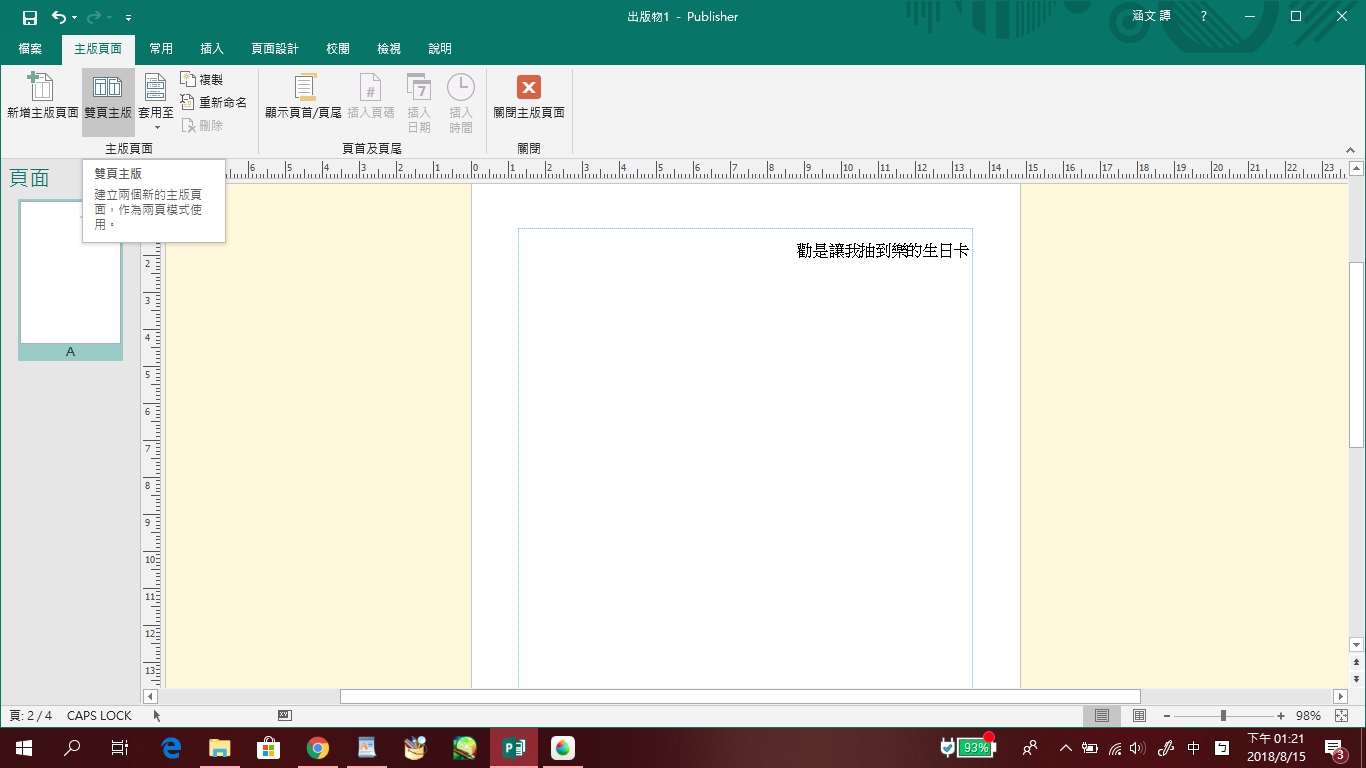Launch Chrome from the taskbar
The height and width of the screenshot is (768, 1366).
(318, 747)
